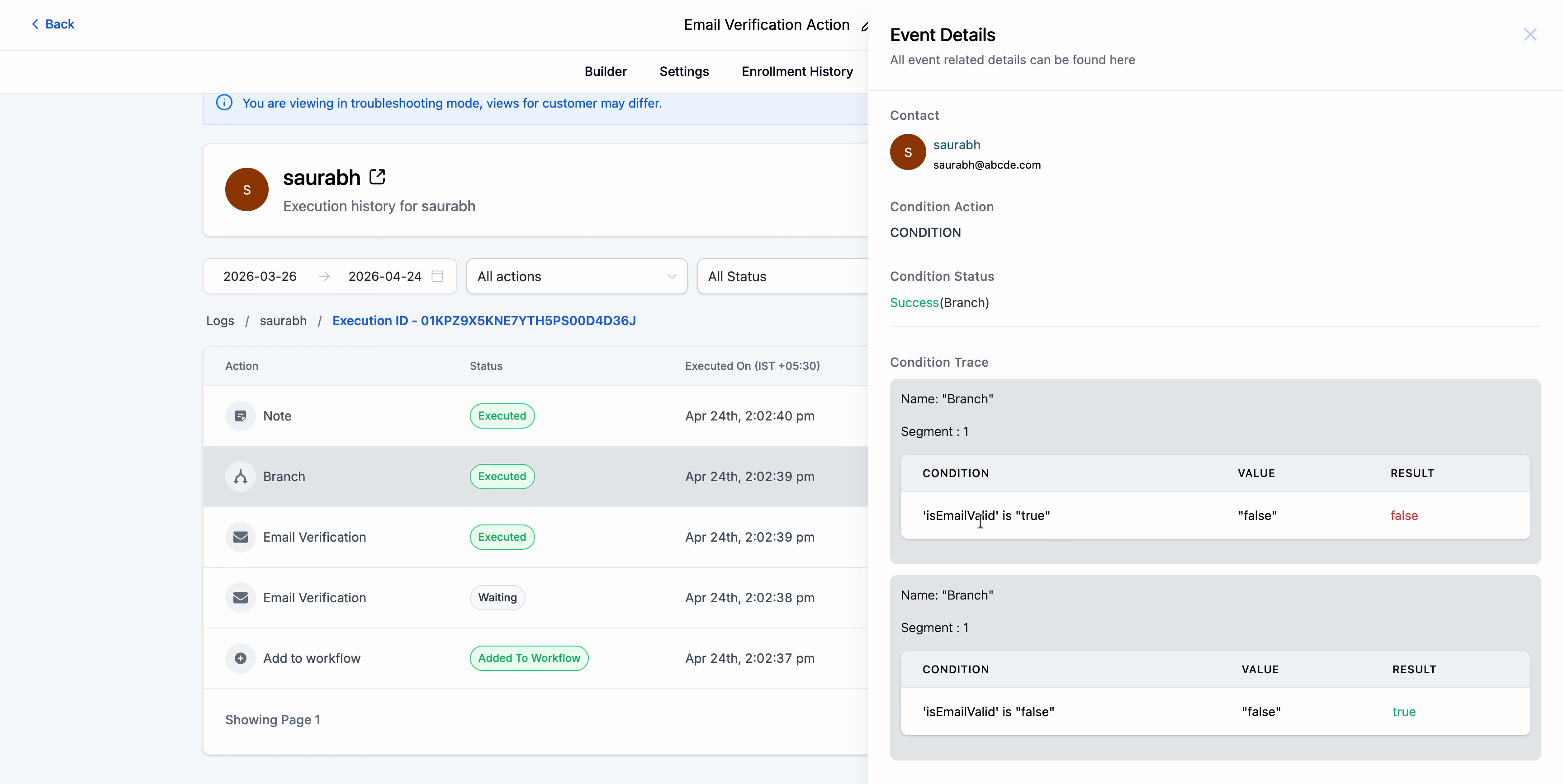The image size is (1563, 784).
Task: Close the Event Details panel
Action: click(1530, 34)
